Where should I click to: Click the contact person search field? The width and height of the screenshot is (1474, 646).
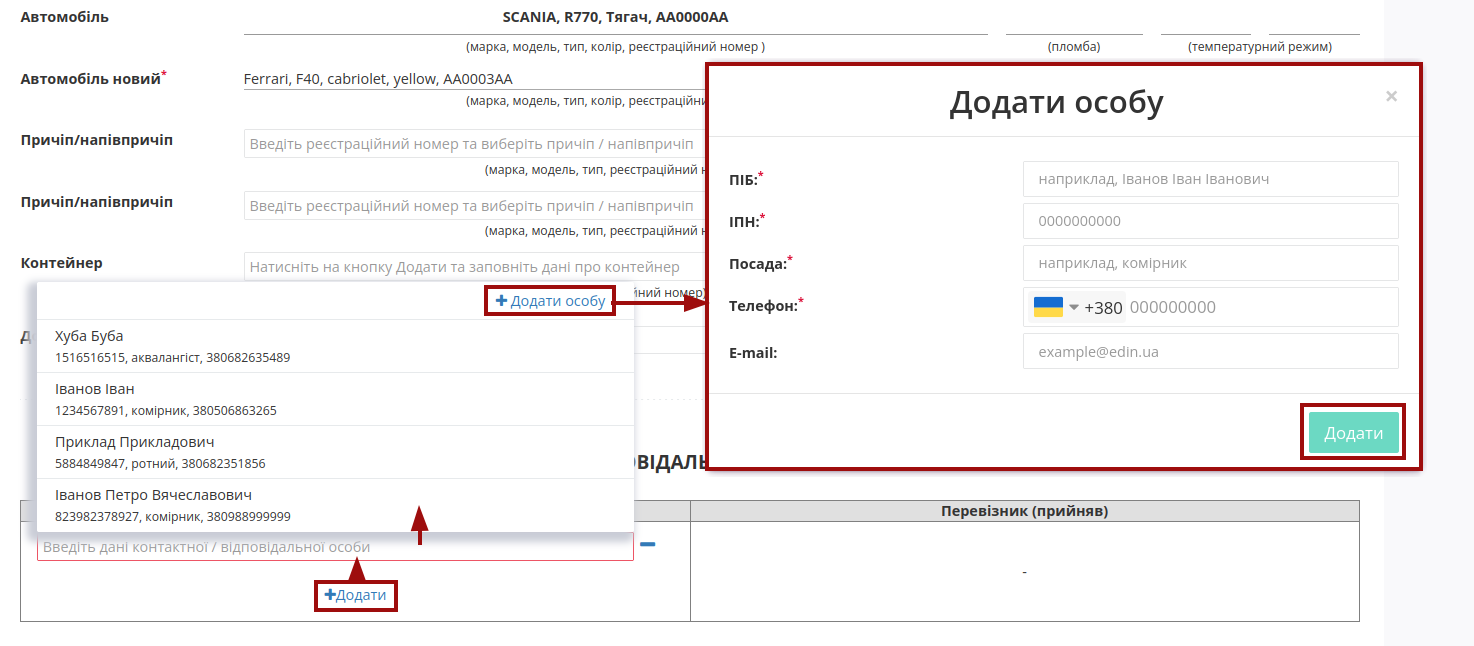335,547
